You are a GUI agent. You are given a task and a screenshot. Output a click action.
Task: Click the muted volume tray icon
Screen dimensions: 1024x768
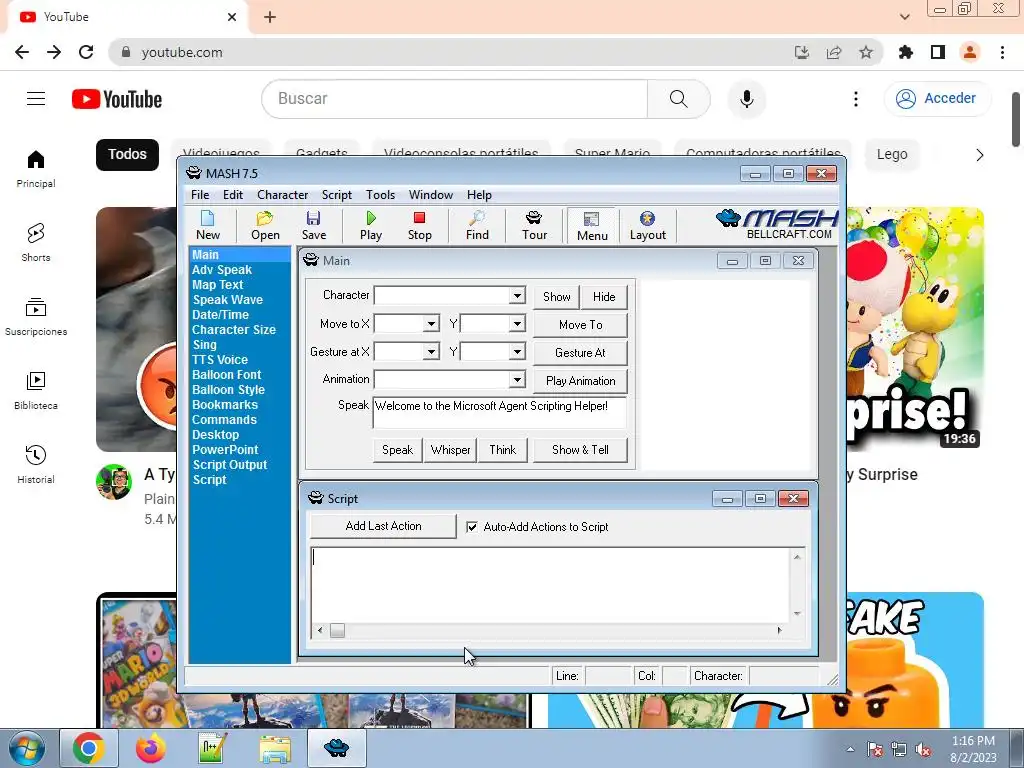(x=923, y=749)
